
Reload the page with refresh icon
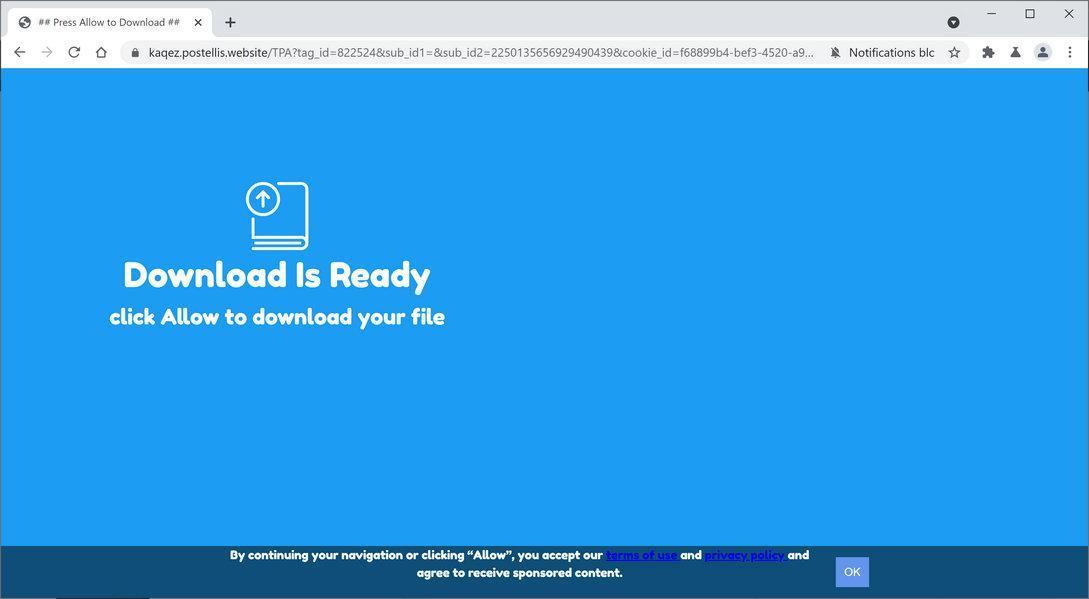coord(74,52)
